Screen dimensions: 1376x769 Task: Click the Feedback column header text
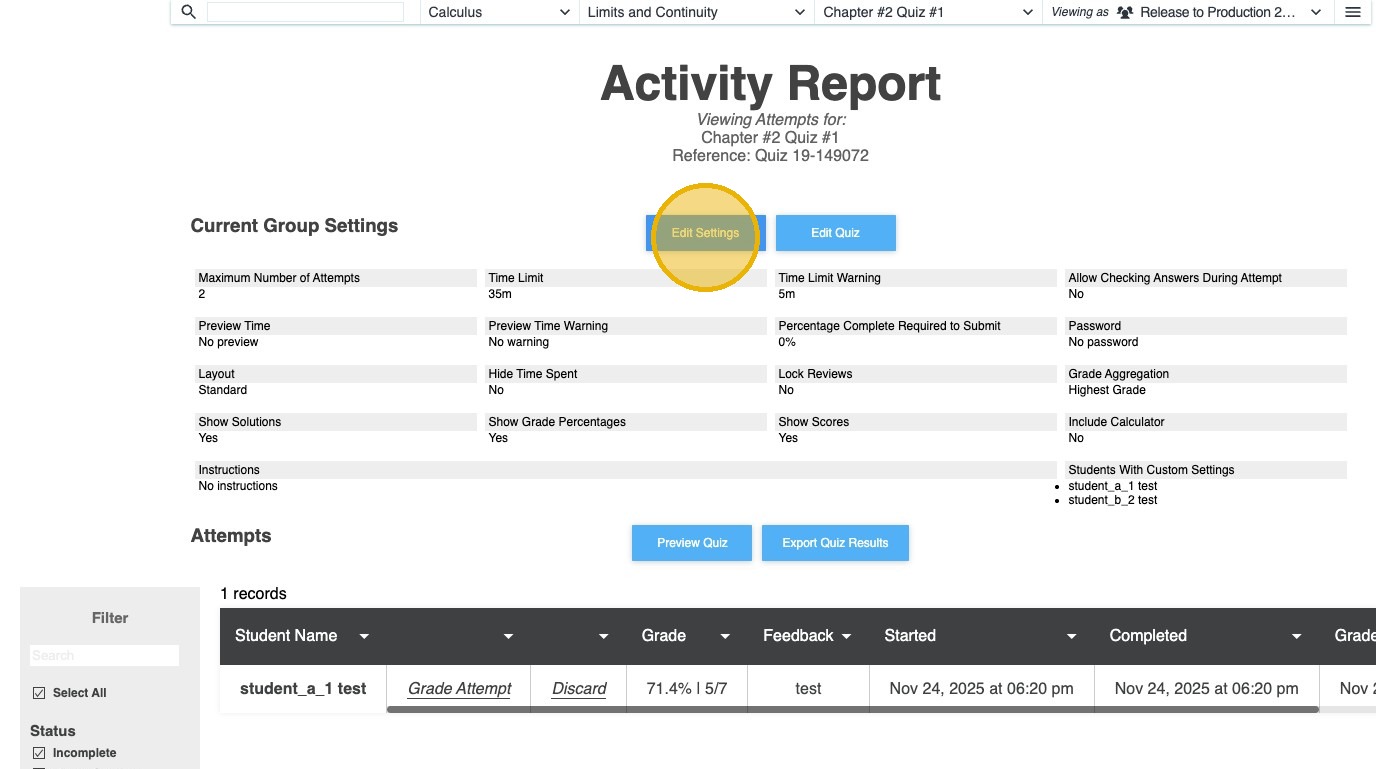[x=798, y=636]
